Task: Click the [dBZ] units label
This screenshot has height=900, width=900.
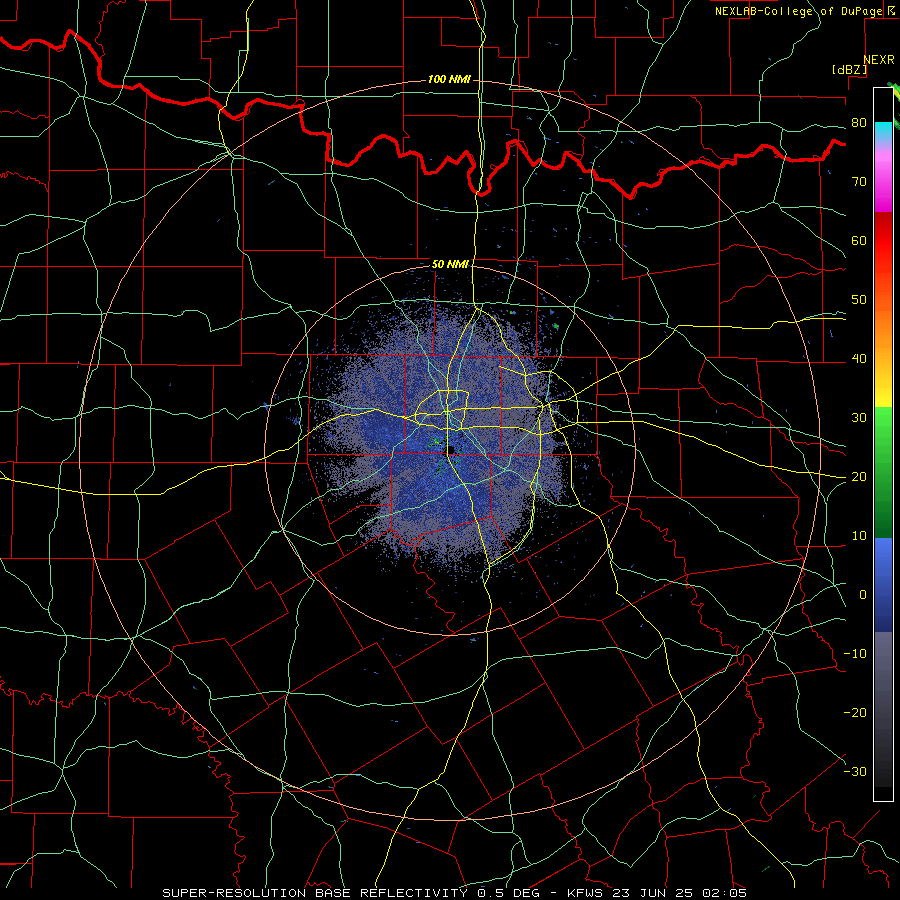Action: [849, 69]
